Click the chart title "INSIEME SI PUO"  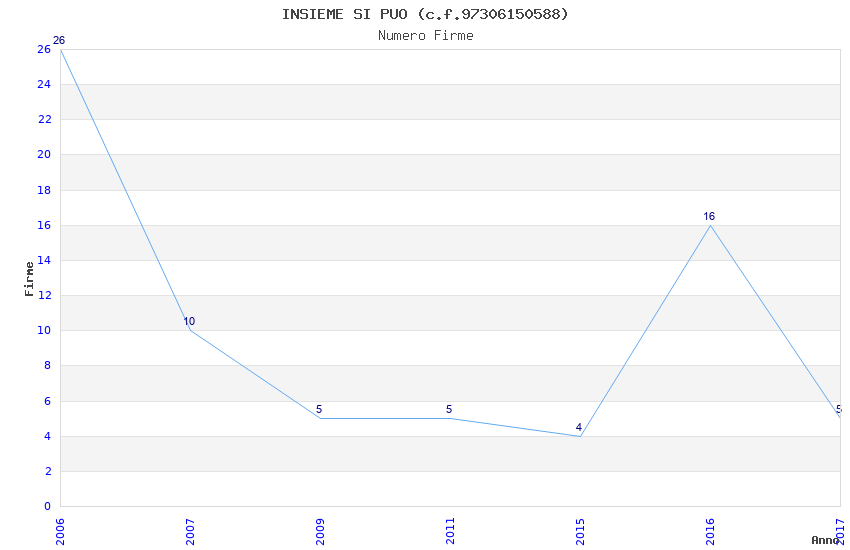click(425, 14)
